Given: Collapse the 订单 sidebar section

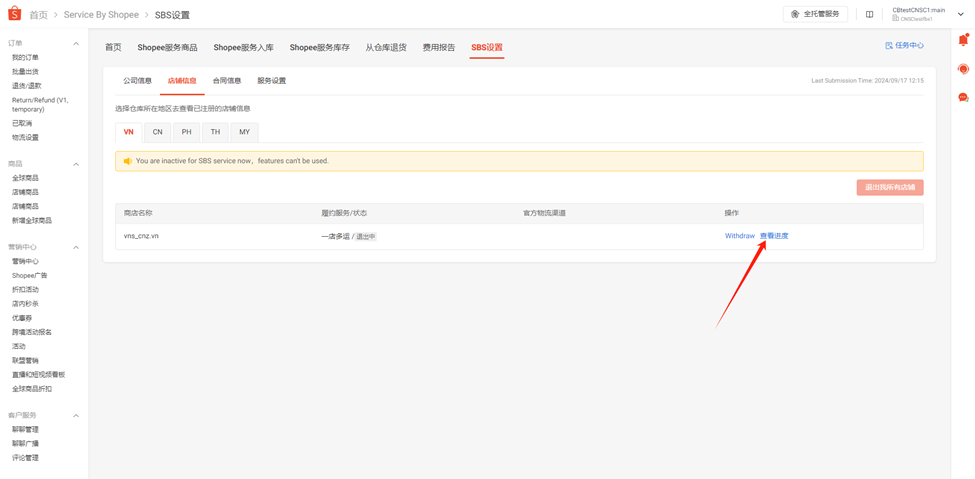Looking at the screenshot, I should pos(76,44).
